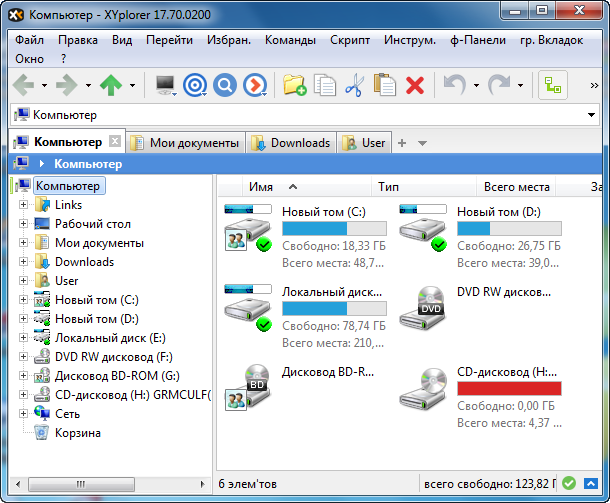Open the Redo history dropdown arrow

pos(520,85)
